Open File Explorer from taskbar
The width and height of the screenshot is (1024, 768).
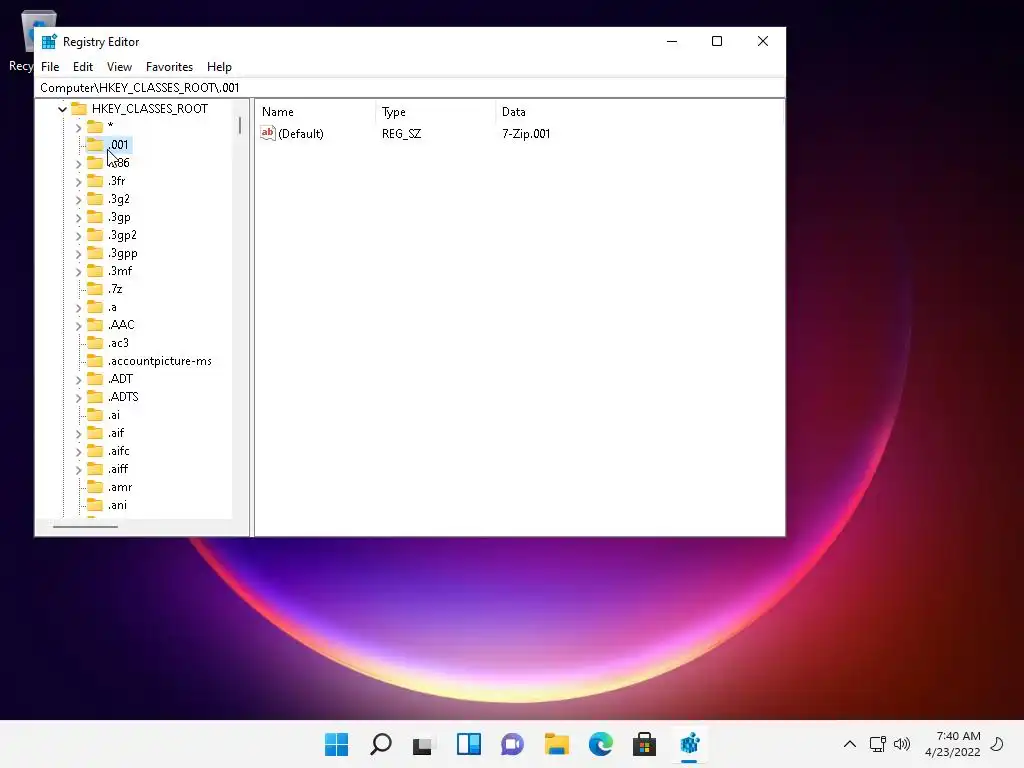[556, 744]
